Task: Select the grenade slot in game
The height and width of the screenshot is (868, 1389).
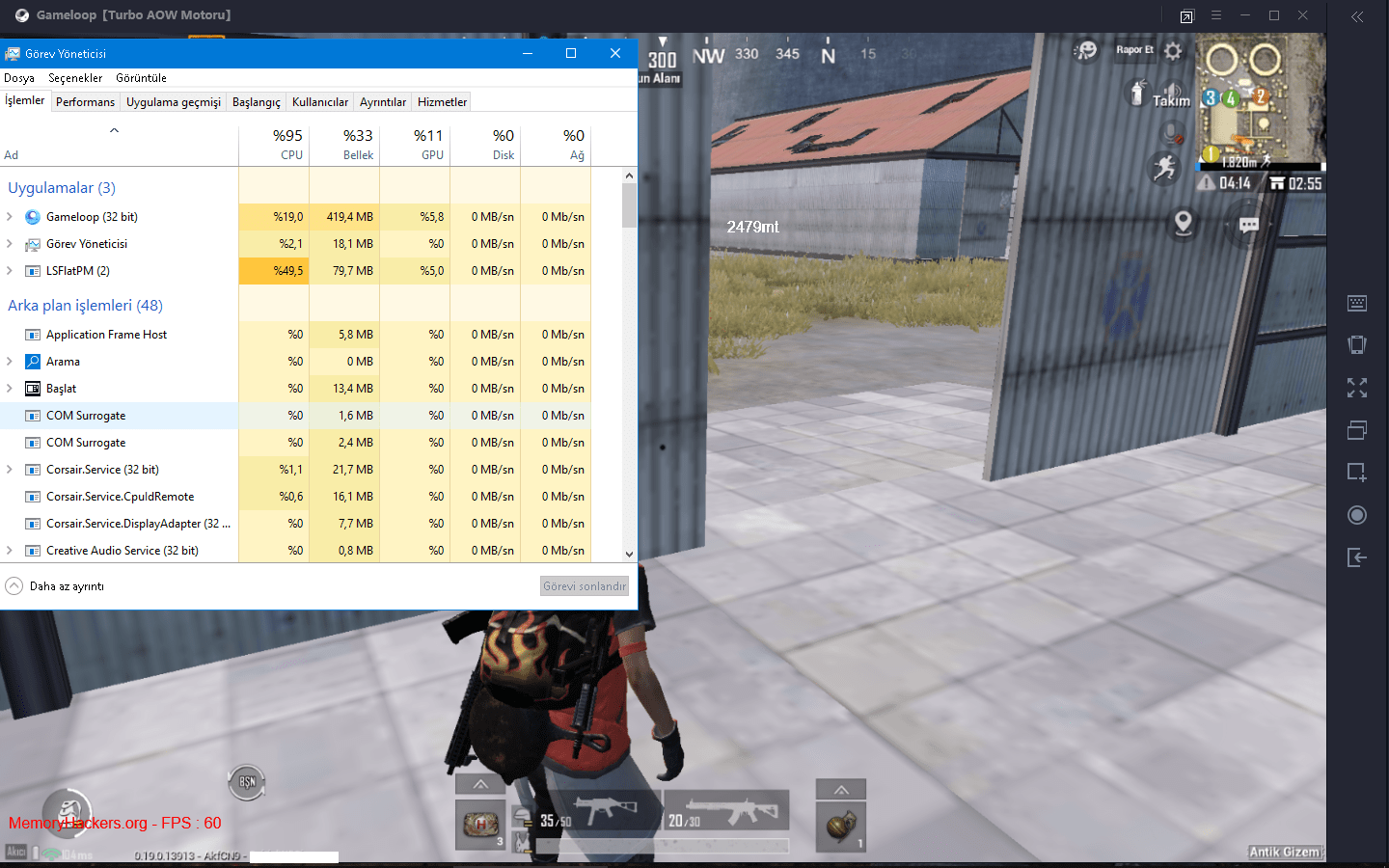Action: coord(841,826)
